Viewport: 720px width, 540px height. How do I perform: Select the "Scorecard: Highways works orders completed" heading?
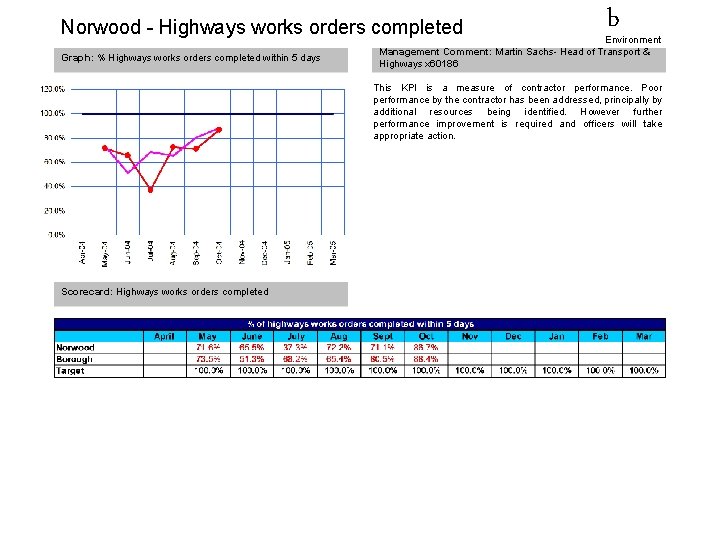[201, 294]
